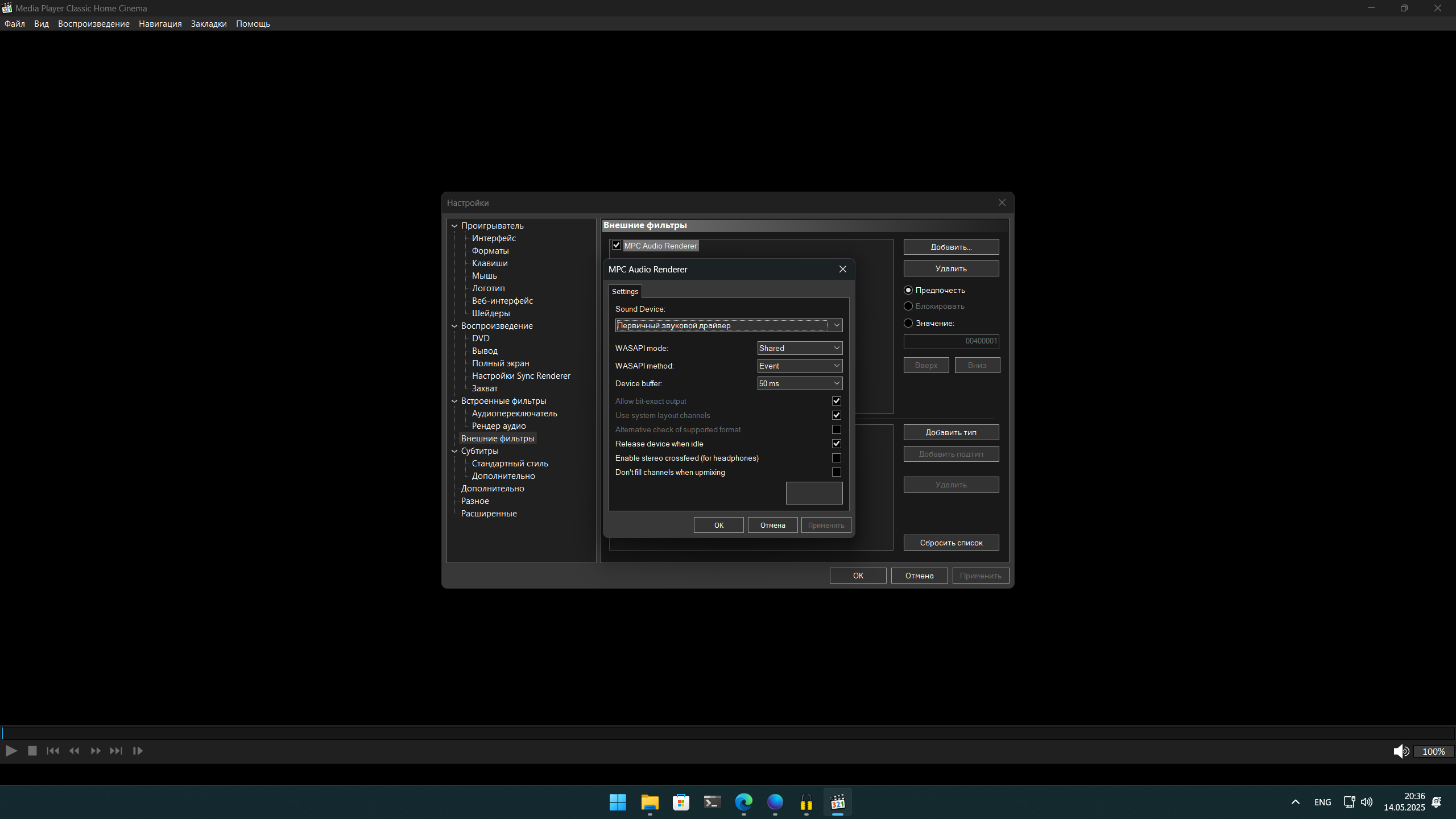Click the Stop playback icon

pyautogui.click(x=32, y=751)
